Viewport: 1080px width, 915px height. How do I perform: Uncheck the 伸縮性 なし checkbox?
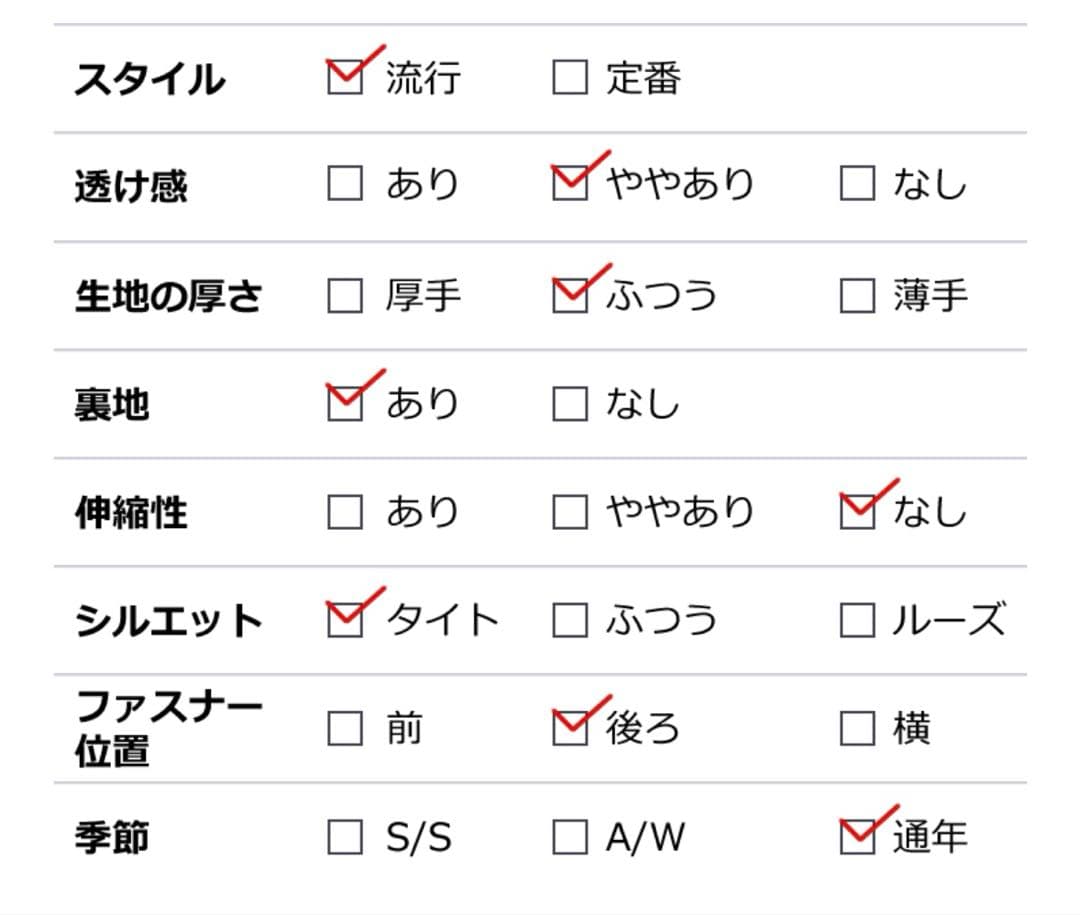(857, 512)
